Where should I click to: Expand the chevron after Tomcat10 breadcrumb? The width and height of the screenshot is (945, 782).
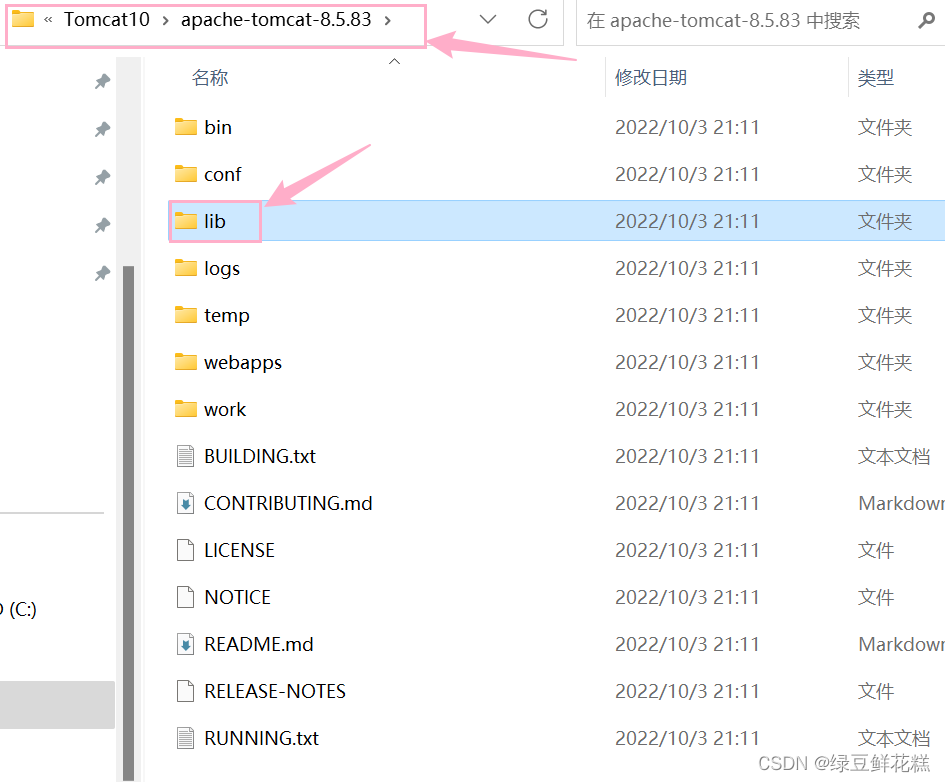pos(165,20)
